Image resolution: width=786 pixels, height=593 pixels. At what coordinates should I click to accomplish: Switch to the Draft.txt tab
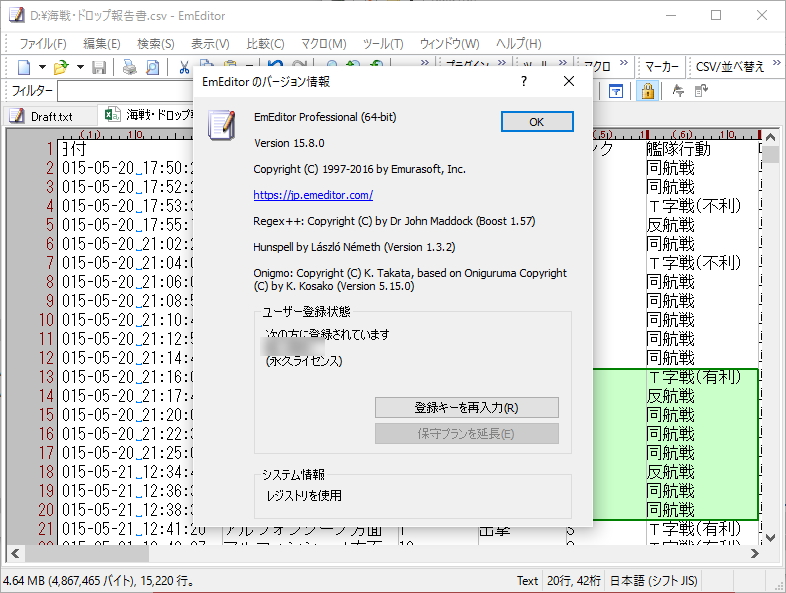coord(52,116)
